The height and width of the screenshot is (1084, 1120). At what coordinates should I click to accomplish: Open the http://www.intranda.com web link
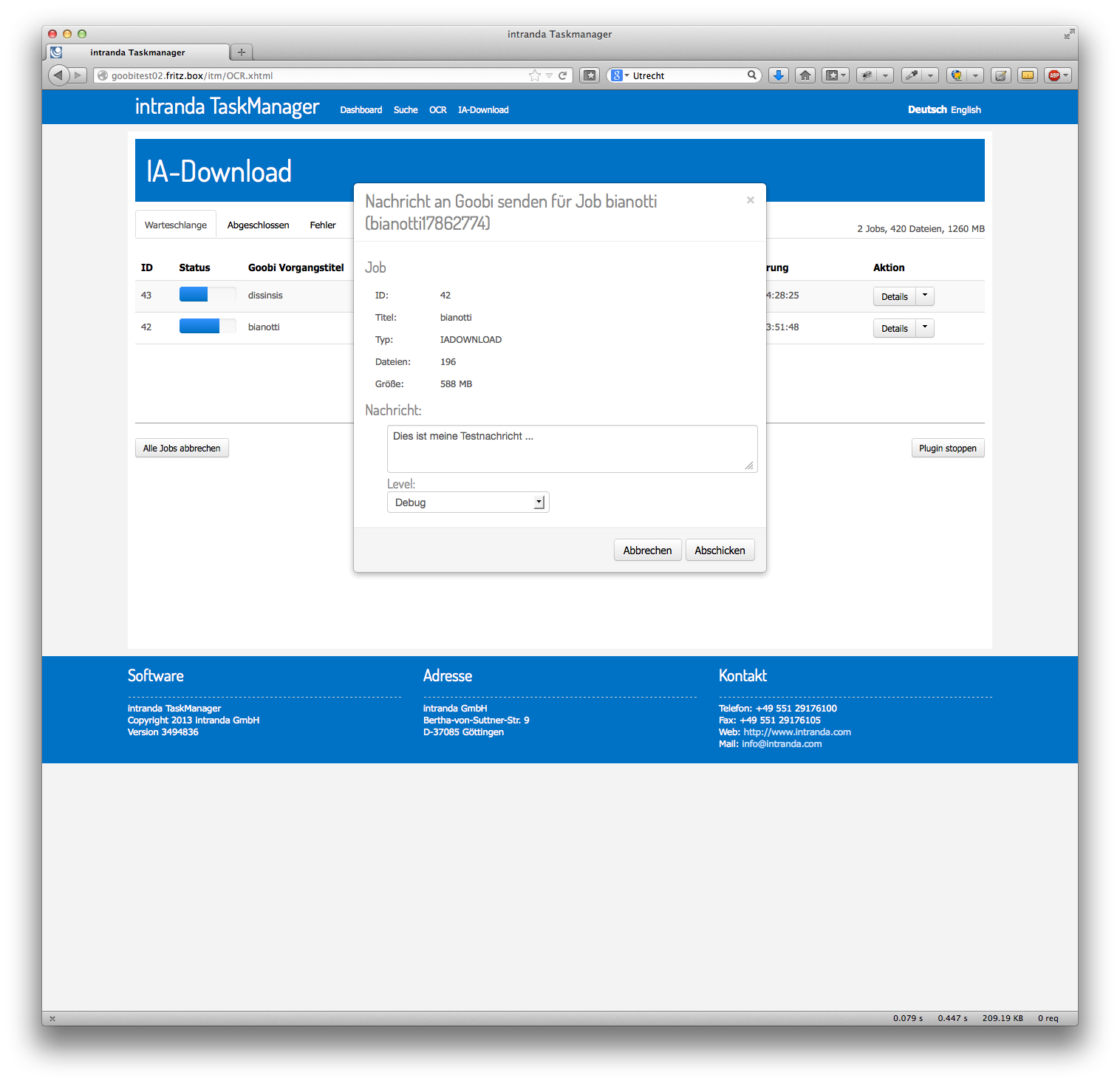797,732
